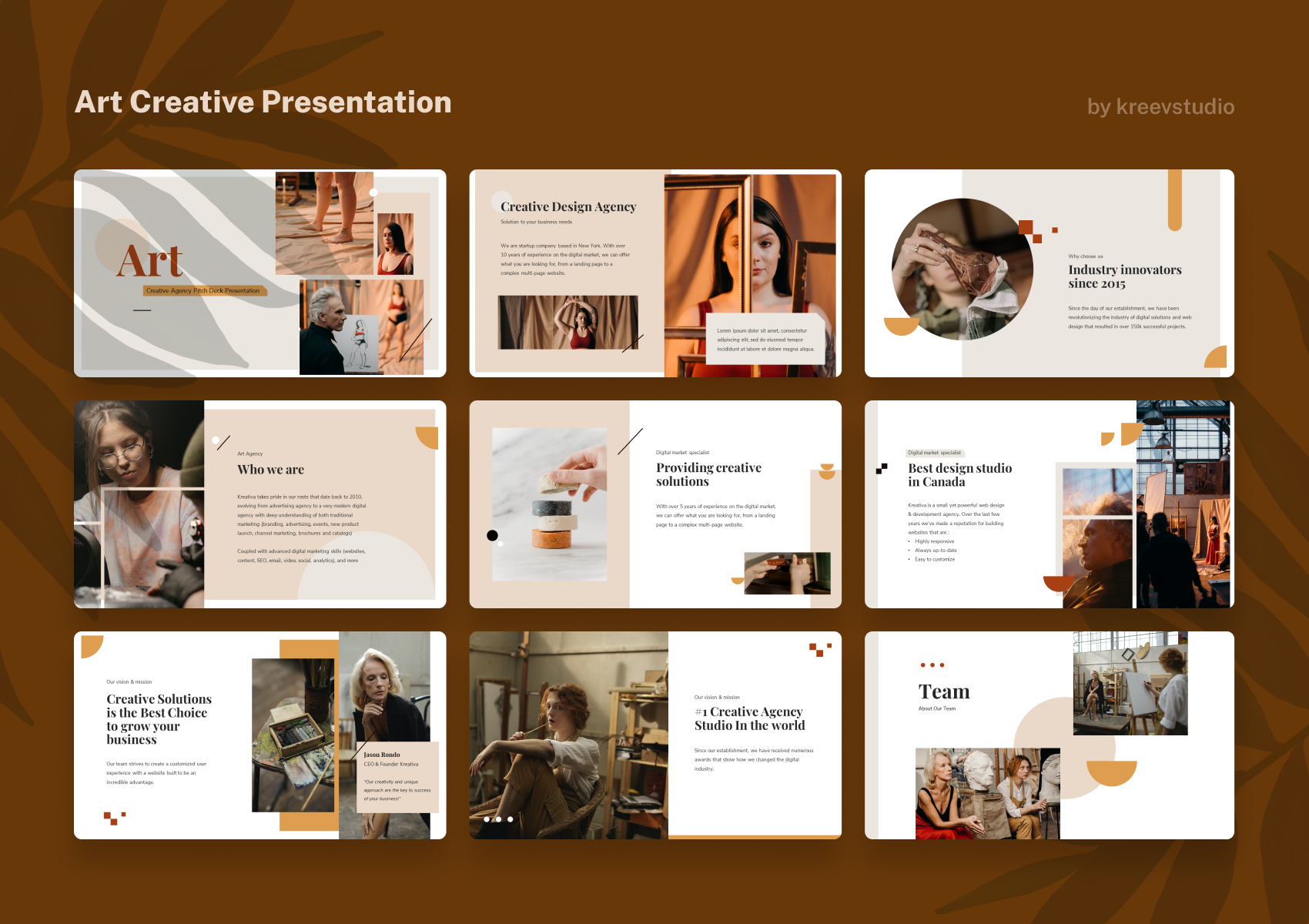Select the white circle toggle on the Art title slide
Screen dimensions: 1309x924
click(373, 192)
